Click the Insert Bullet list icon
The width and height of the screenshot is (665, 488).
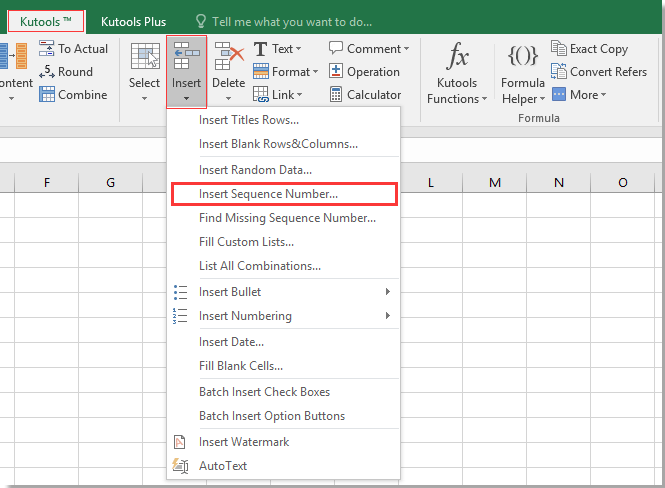click(180, 292)
